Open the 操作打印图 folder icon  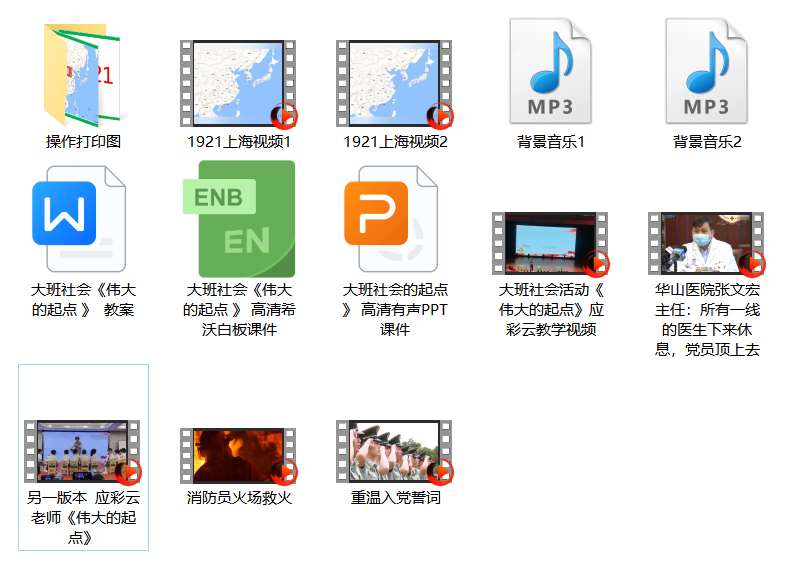(x=83, y=75)
